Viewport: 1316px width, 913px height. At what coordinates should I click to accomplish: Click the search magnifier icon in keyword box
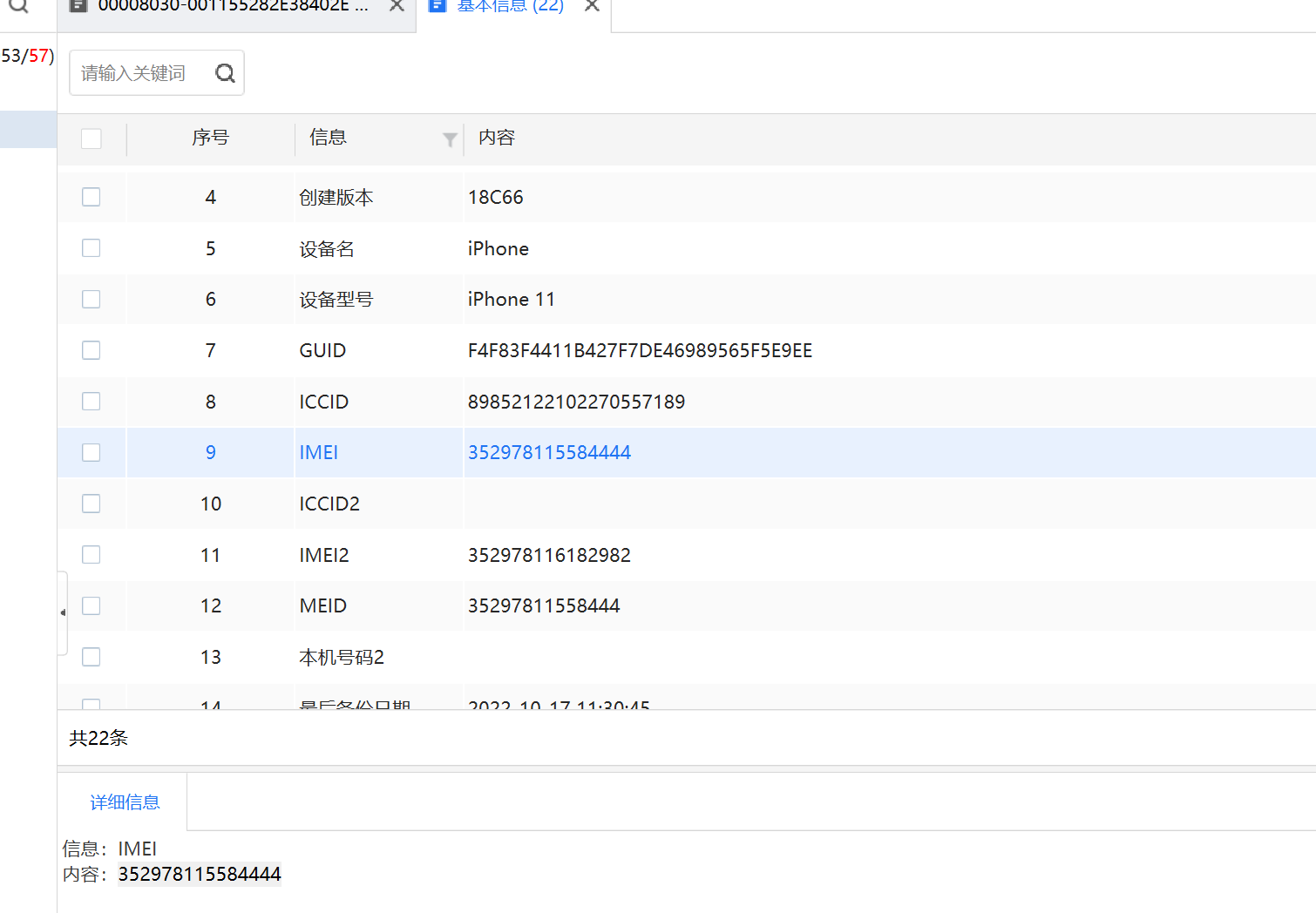(x=225, y=73)
